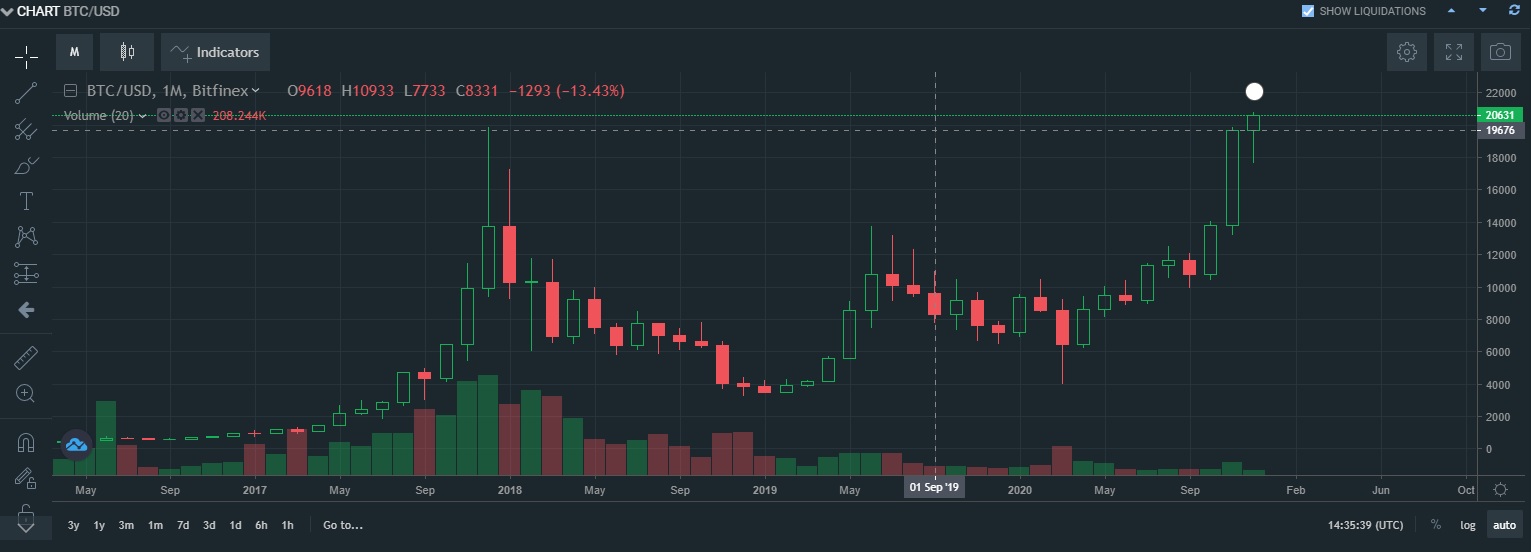Take a chart snapshot with camera
This screenshot has width=1531, height=552.
click(1500, 52)
